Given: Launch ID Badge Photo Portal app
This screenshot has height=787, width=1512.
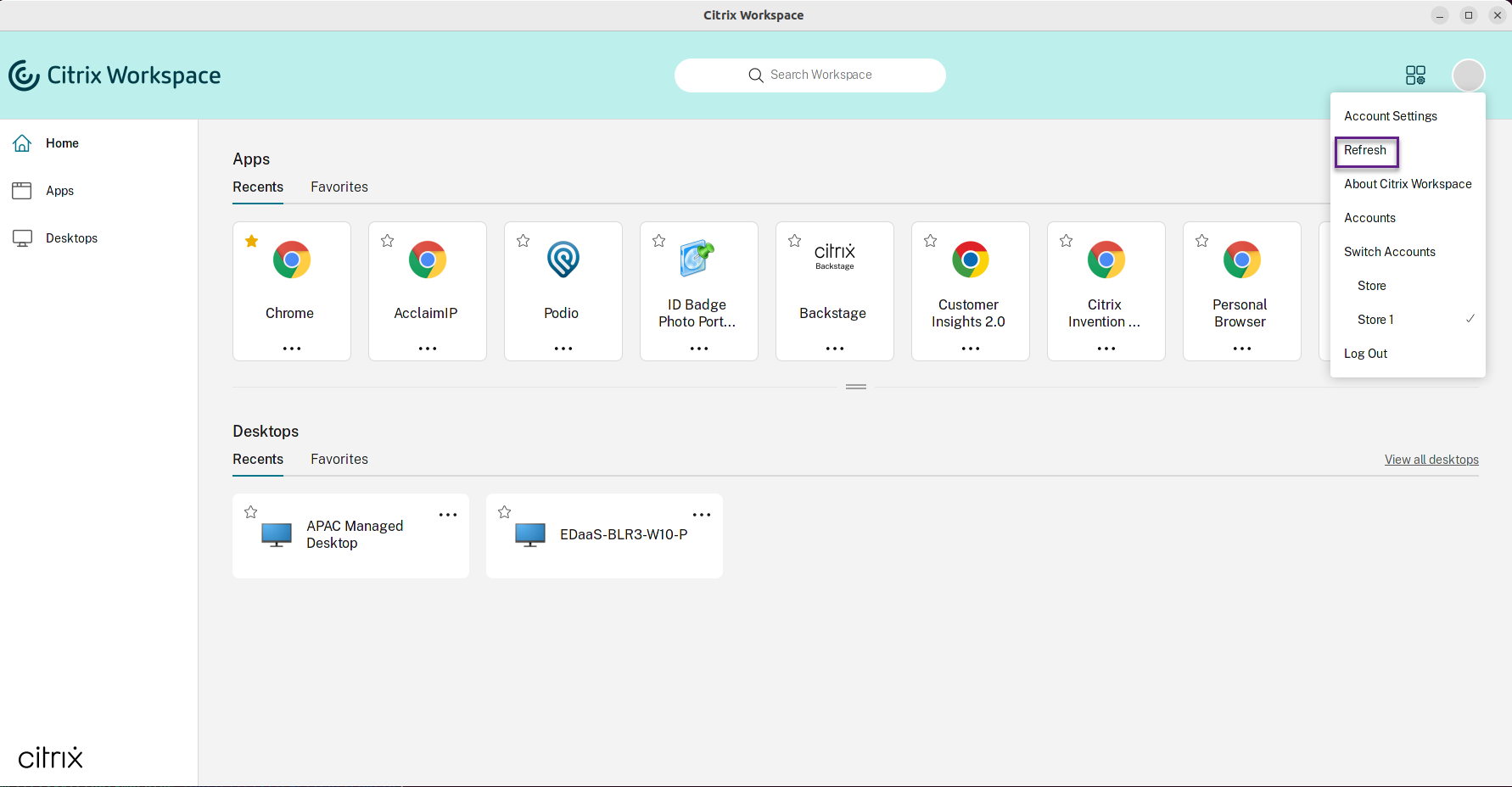Looking at the screenshot, I should click(697, 259).
